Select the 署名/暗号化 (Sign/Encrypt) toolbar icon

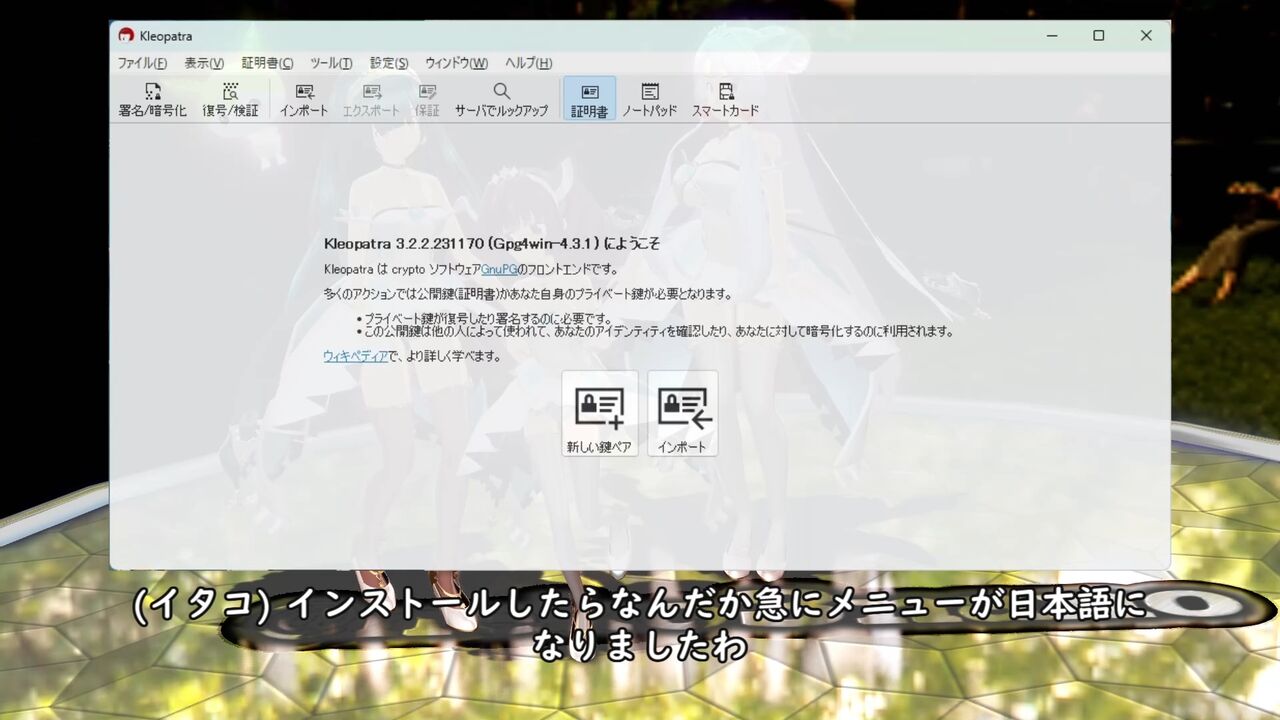click(x=151, y=98)
